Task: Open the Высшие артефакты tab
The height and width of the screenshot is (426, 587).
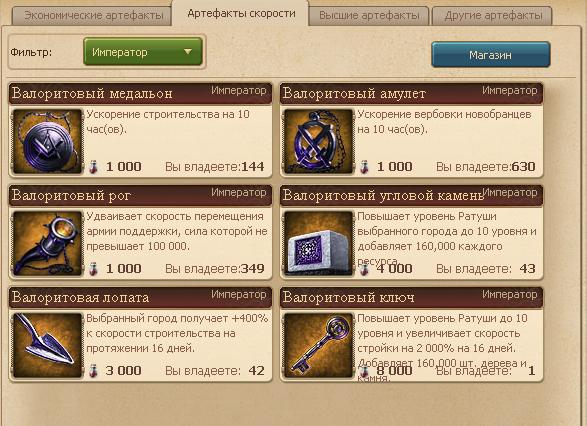Action: (369, 16)
